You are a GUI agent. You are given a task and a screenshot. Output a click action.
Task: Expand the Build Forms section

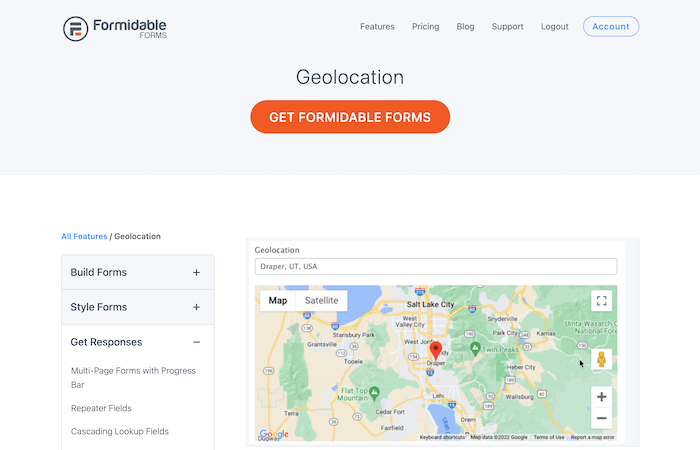click(x=138, y=272)
